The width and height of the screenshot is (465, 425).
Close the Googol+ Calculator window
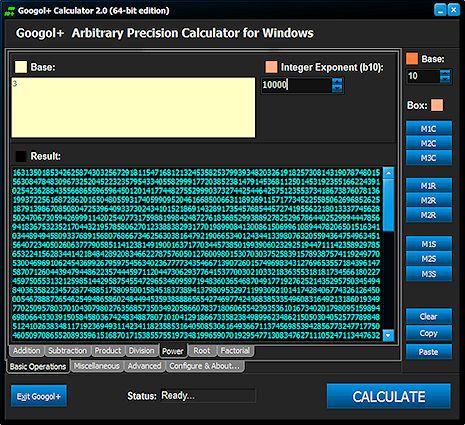(x=453, y=10)
